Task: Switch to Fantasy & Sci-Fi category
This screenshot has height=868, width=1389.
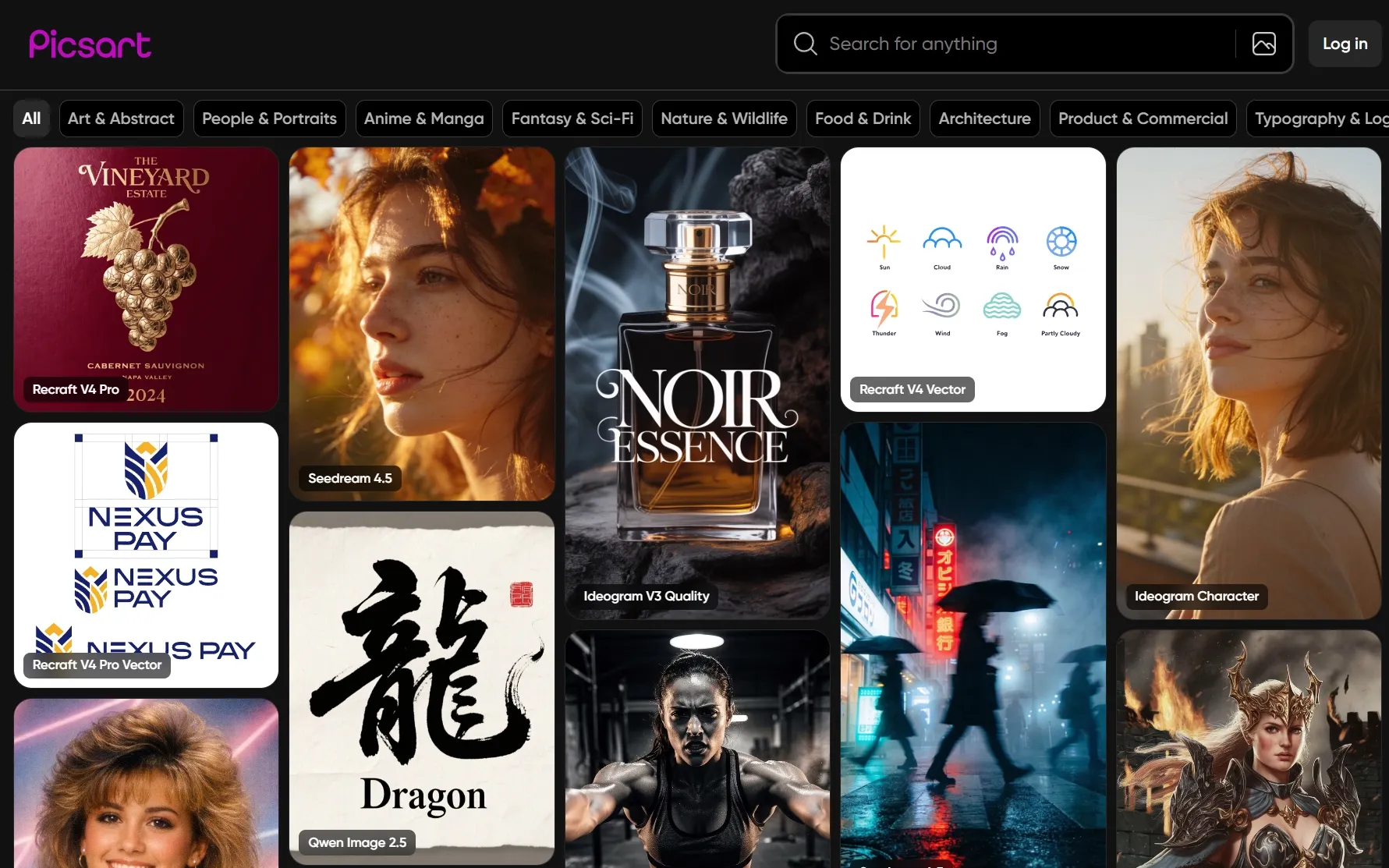Action: click(572, 119)
